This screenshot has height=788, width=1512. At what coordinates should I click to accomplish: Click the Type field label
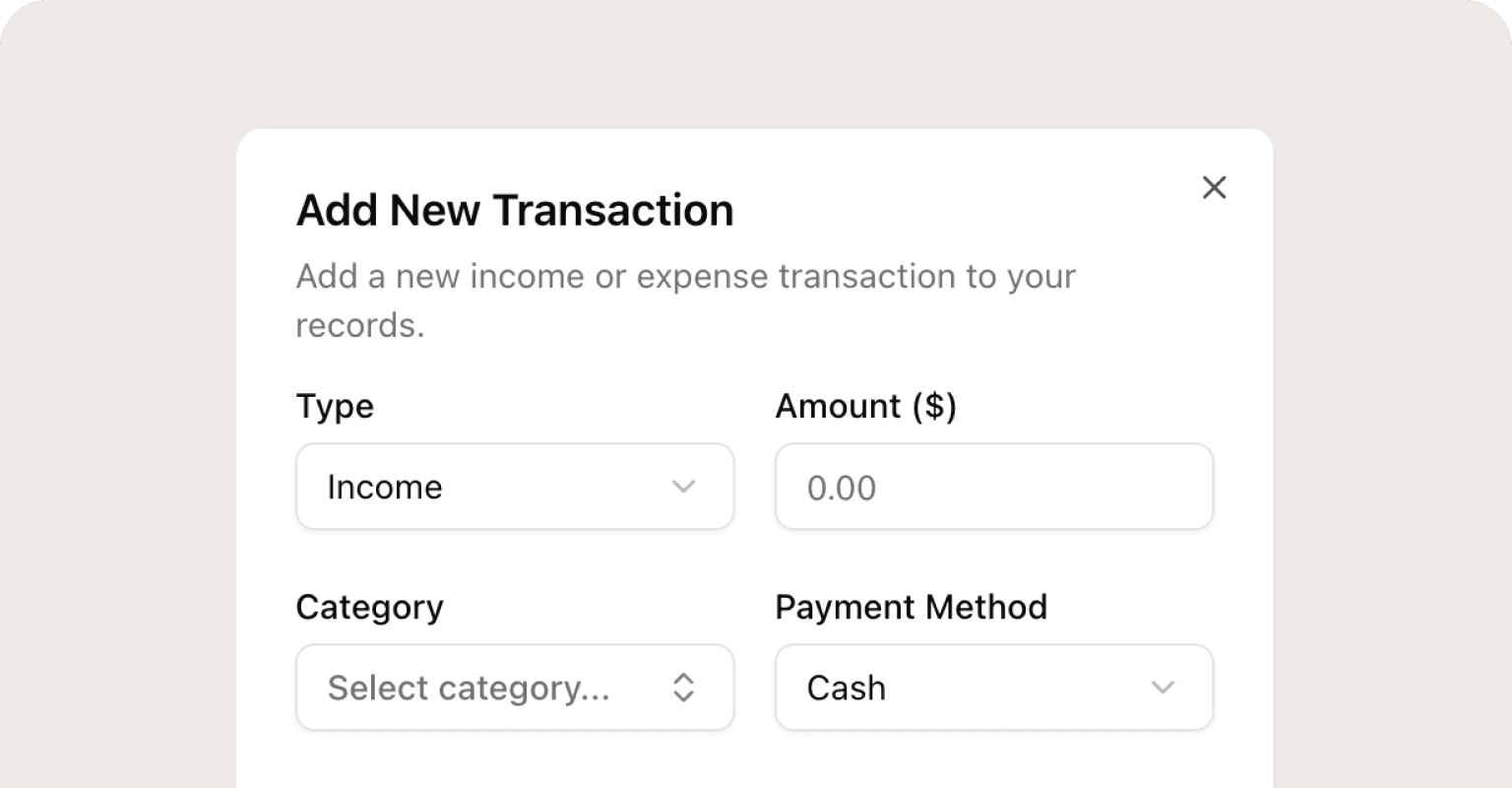point(335,406)
